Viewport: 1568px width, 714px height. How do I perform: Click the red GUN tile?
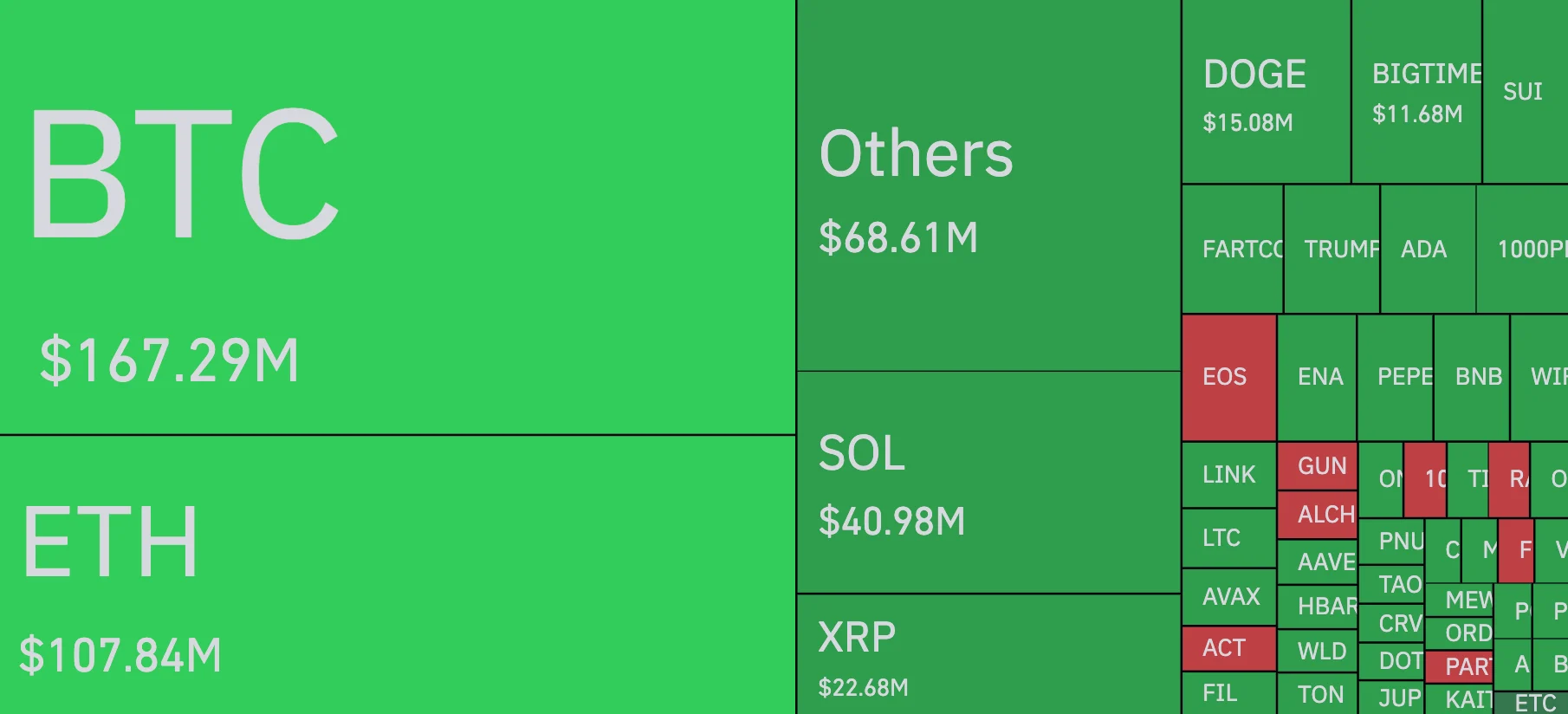click(x=1317, y=466)
